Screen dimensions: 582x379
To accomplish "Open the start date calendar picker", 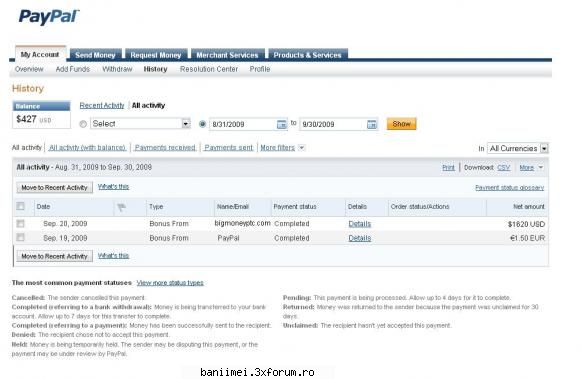I will tap(282, 124).
